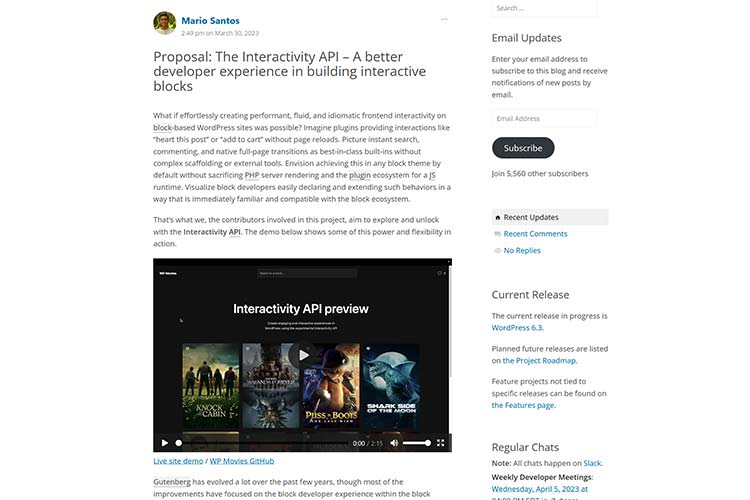Viewport: 750px width, 500px height.
Task: Open the No Replies filter
Action: (x=522, y=251)
